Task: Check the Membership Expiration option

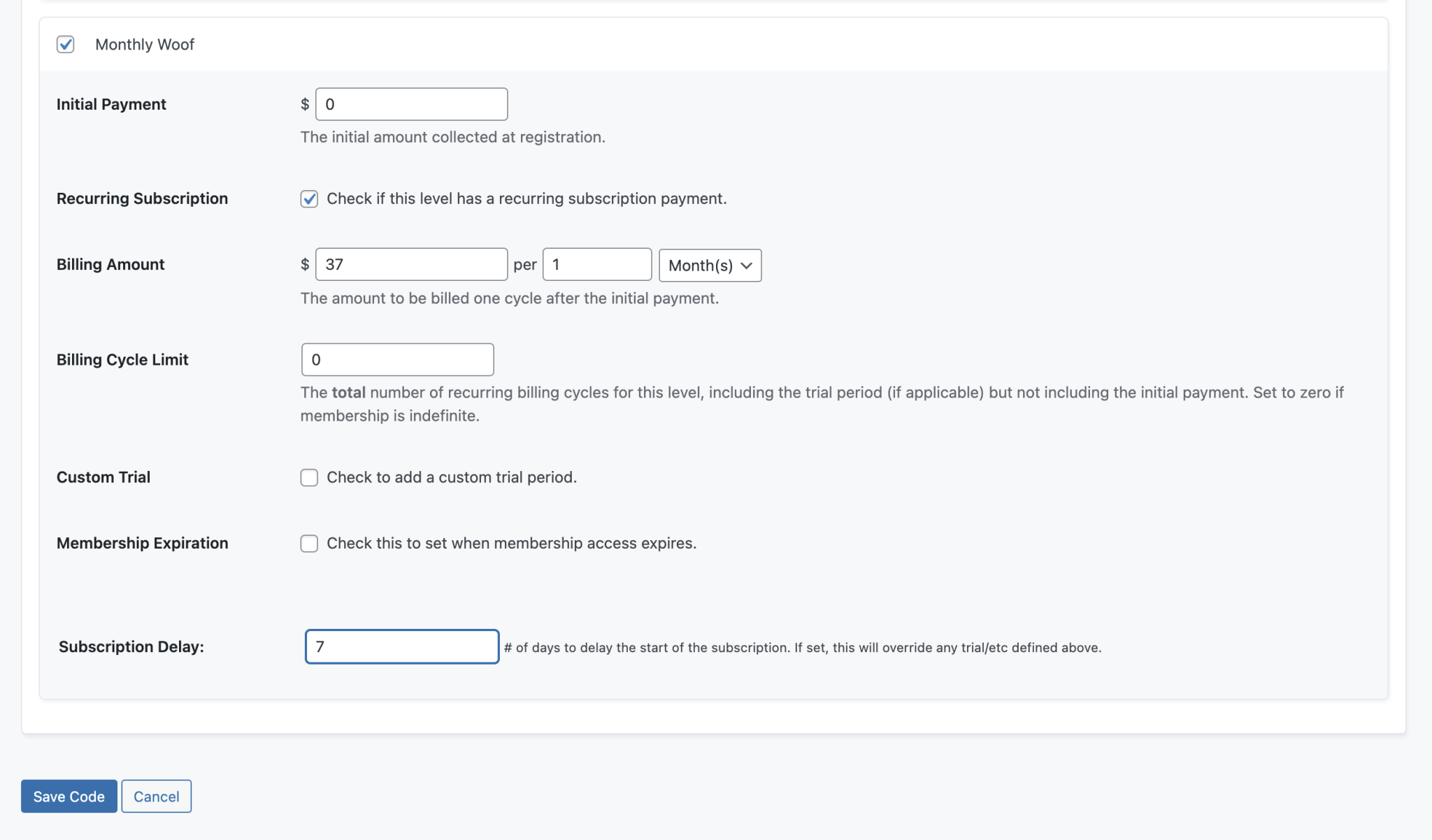Action: click(309, 543)
